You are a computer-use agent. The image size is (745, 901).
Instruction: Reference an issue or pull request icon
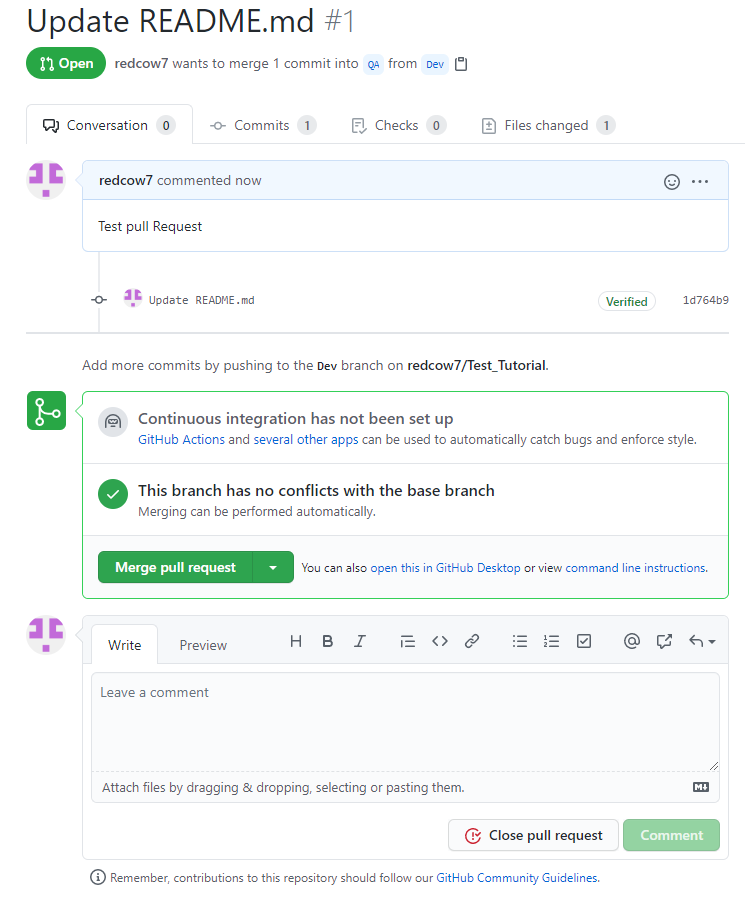[x=664, y=641]
